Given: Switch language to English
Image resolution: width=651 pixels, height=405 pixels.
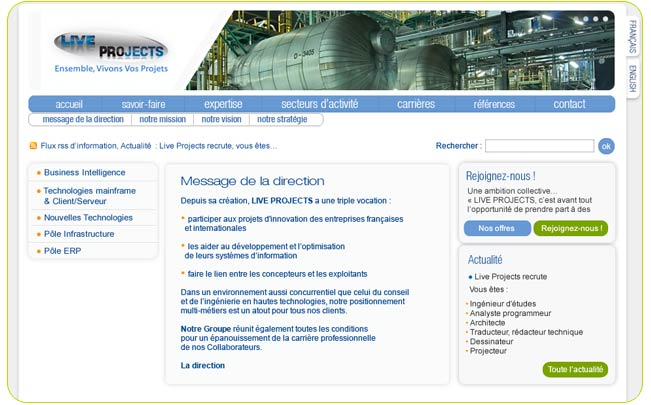Looking at the screenshot, I should pyautogui.click(x=633, y=80).
